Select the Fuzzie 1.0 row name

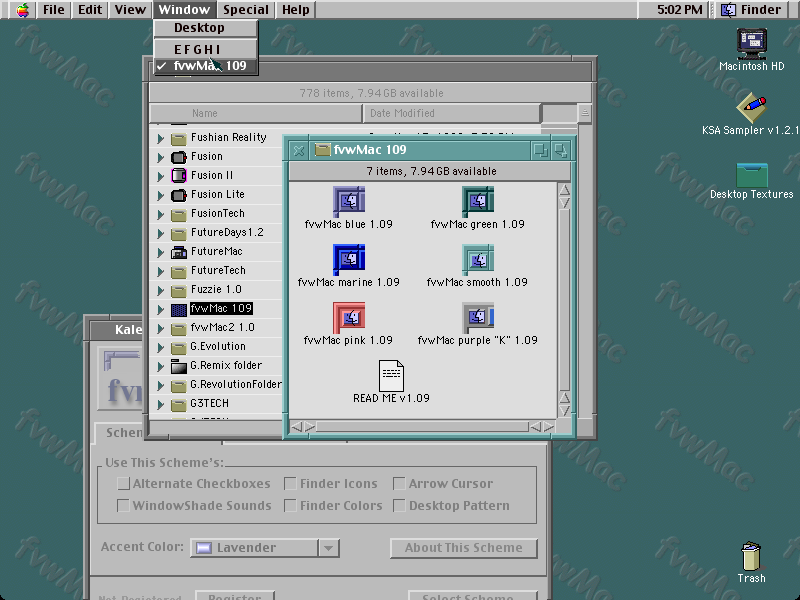[216, 290]
